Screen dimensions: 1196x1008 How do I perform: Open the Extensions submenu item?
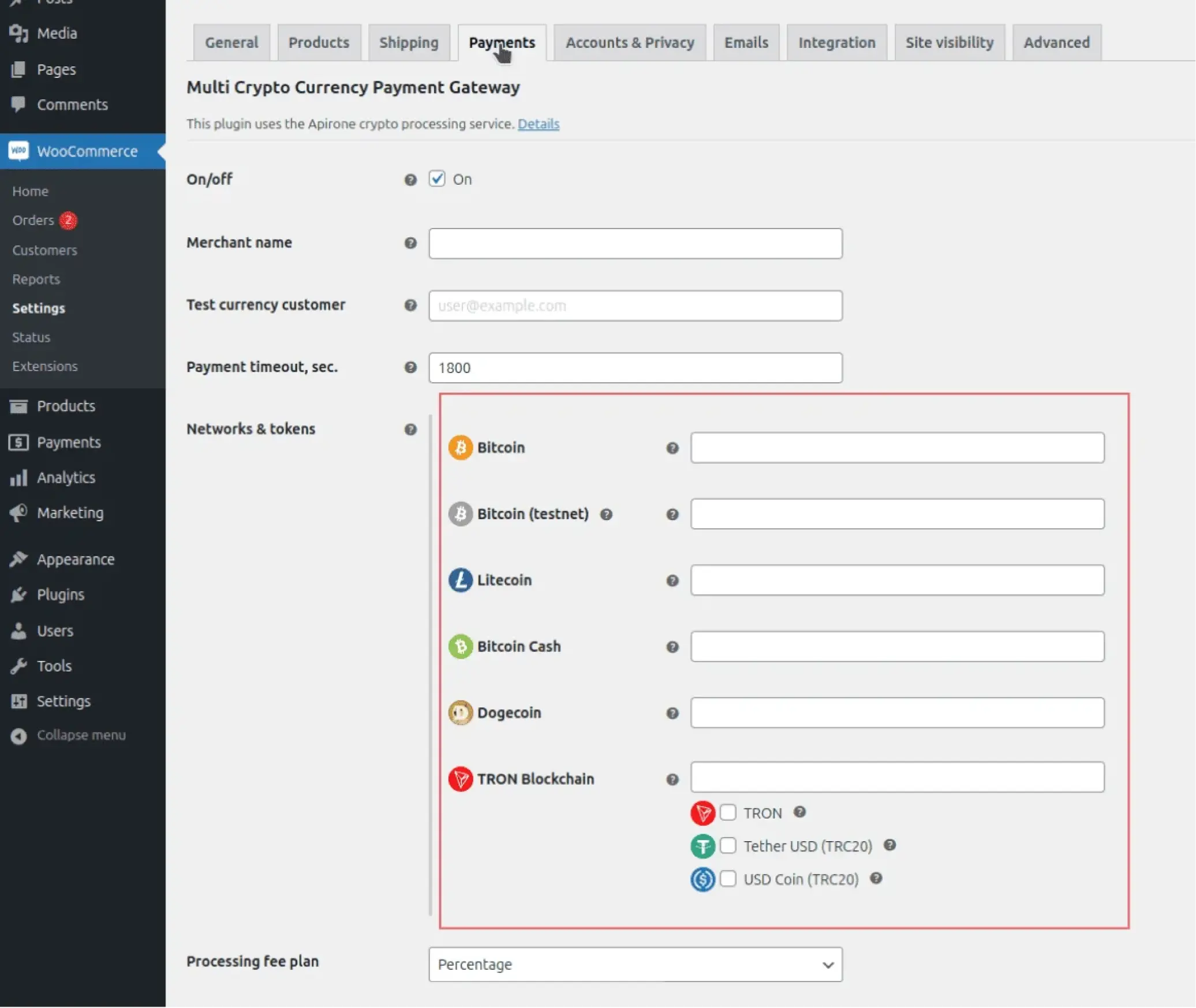tap(45, 367)
